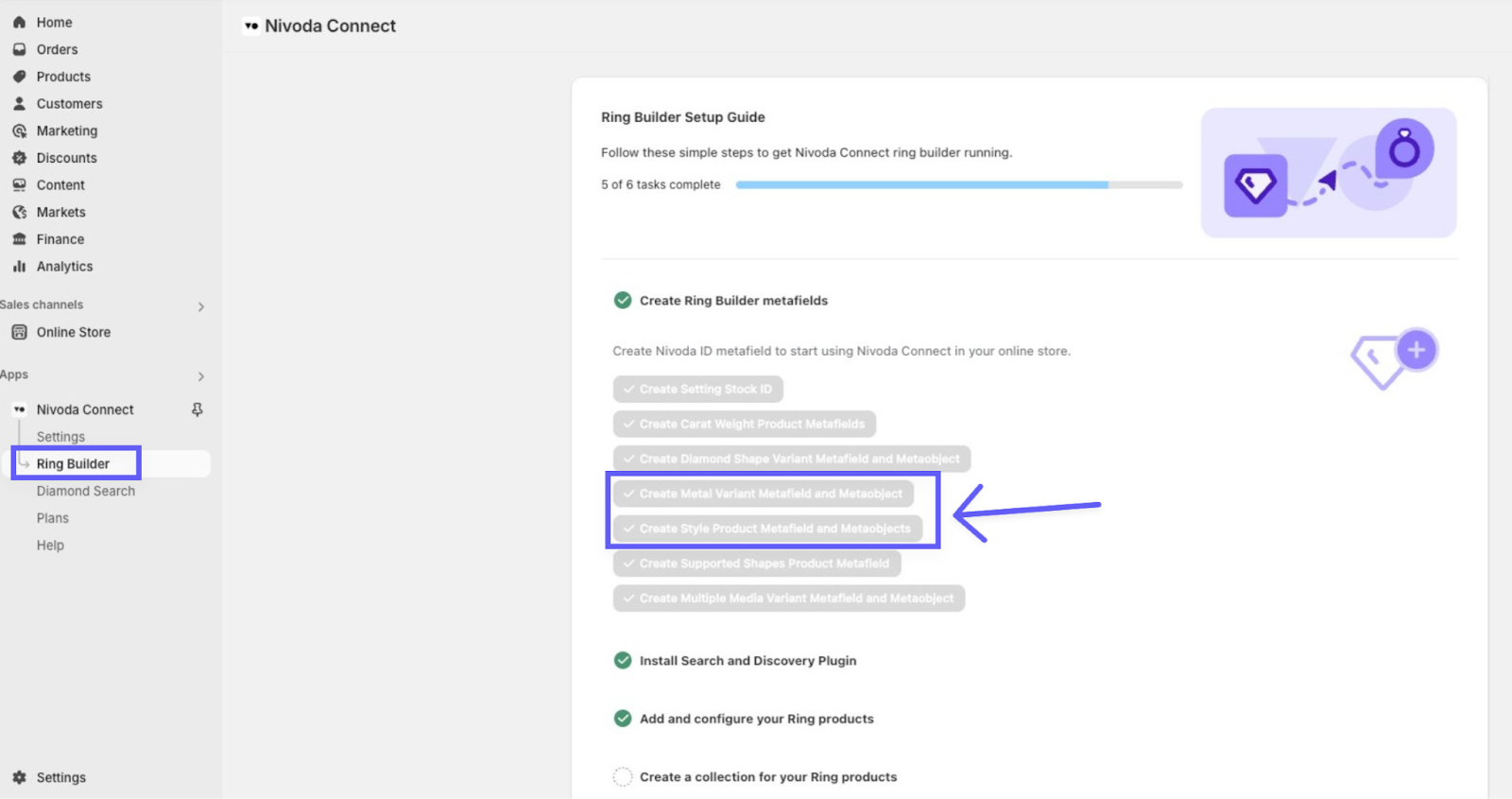This screenshot has height=799, width=1512.
Task: Open Markets in the sidebar
Action: [60, 212]
